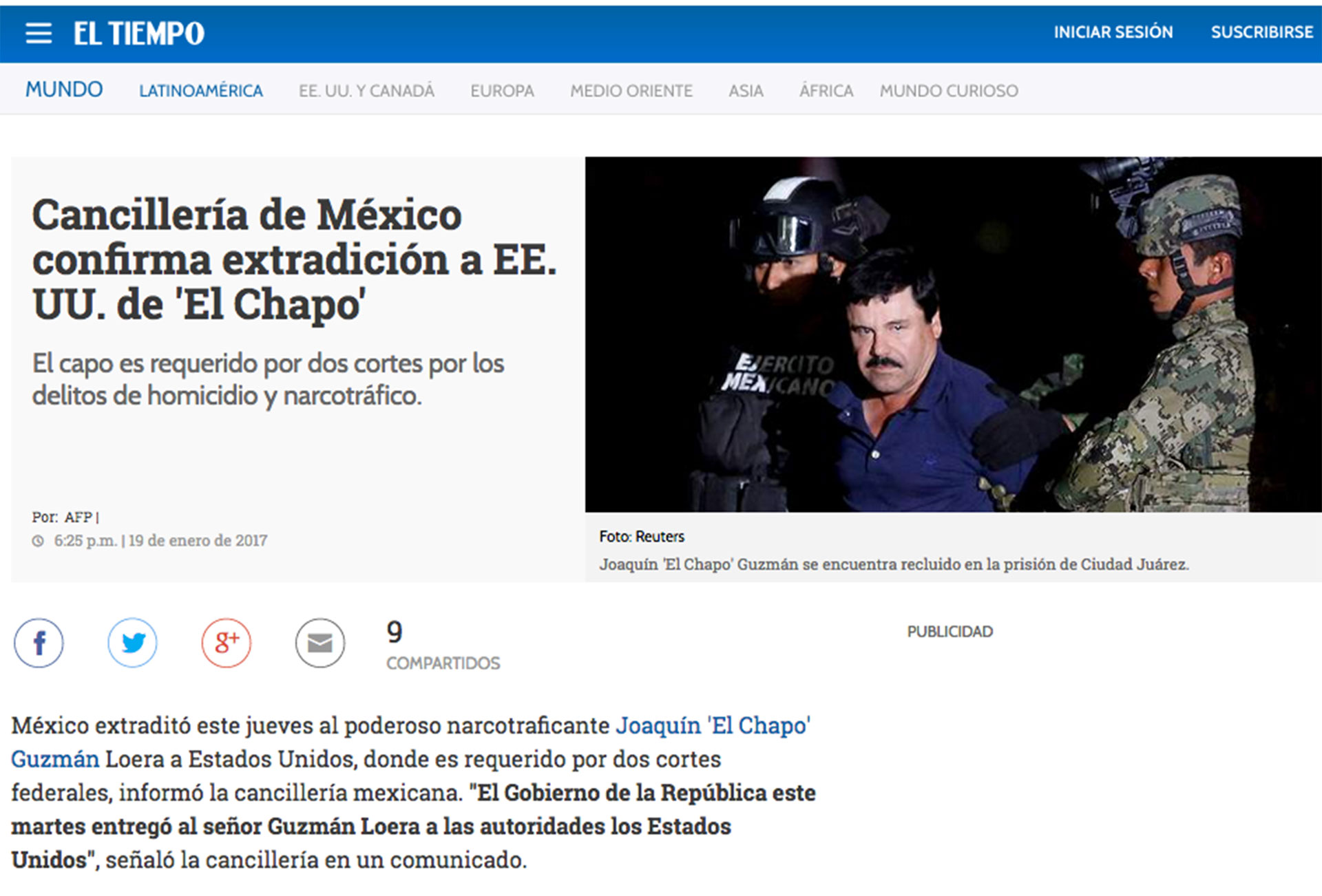Viewport: 1322px width, 896px height.
Task: Share article on Google Plus
Action: [226, 643]
